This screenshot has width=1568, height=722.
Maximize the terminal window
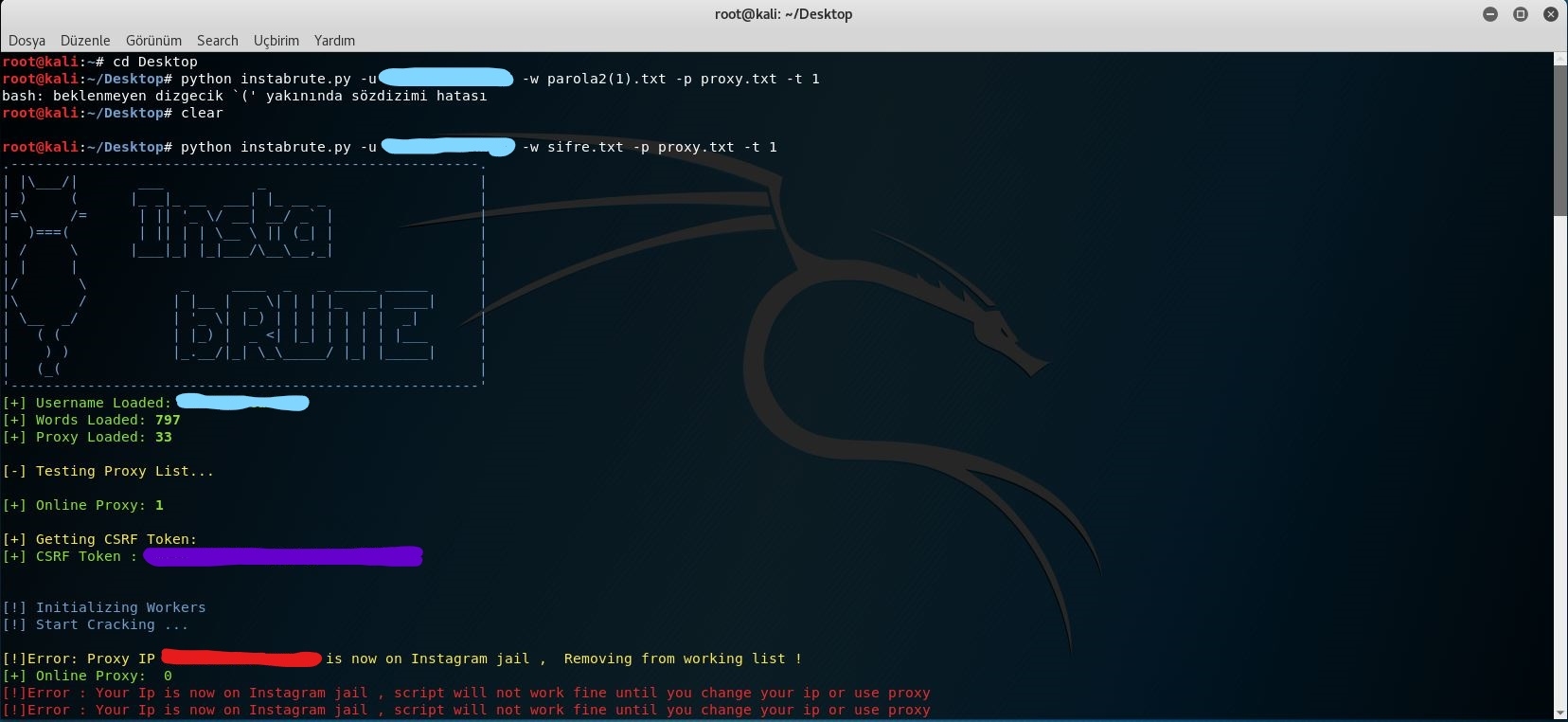[x=1521, y=14]
